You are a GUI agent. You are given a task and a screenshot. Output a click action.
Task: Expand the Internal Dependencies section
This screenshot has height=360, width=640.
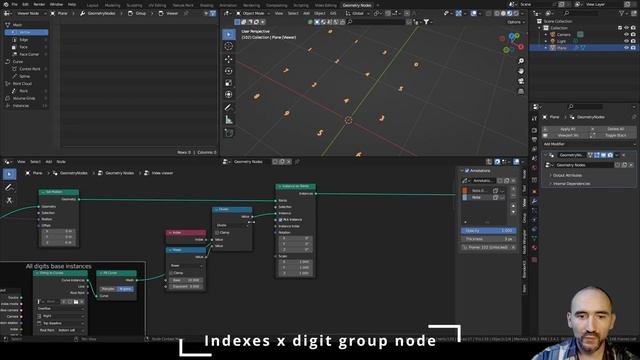[x=569, y=184]
